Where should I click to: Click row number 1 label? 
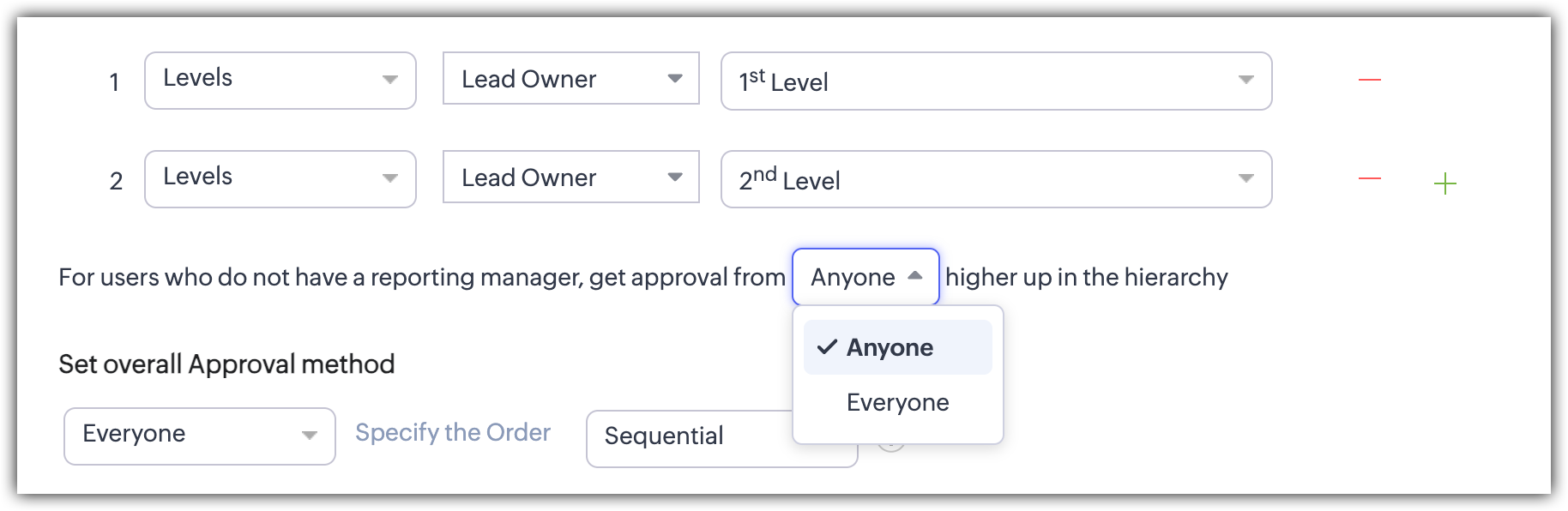[x=114, y=82]
